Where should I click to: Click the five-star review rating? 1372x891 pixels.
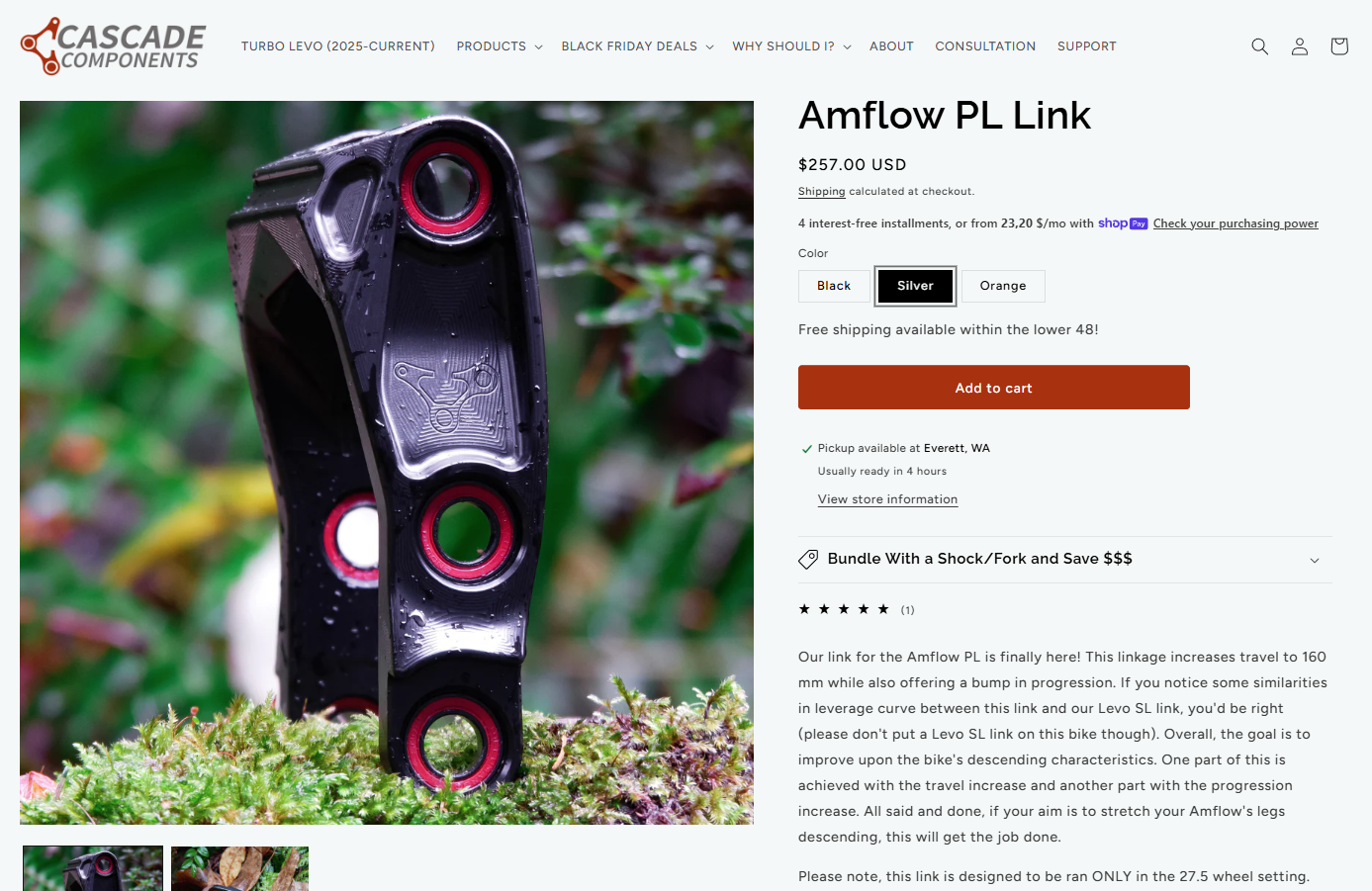coord(844,609)
